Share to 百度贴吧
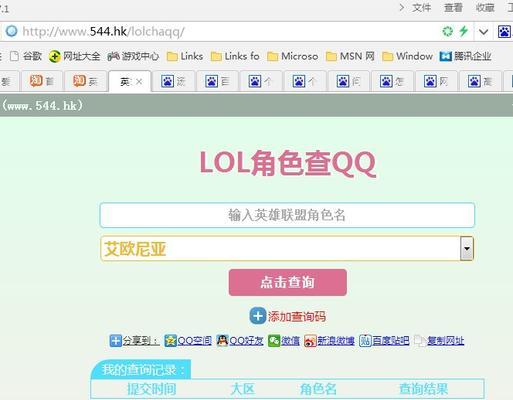The width and height of the screenshot is (513, 400). coord(391,341)
